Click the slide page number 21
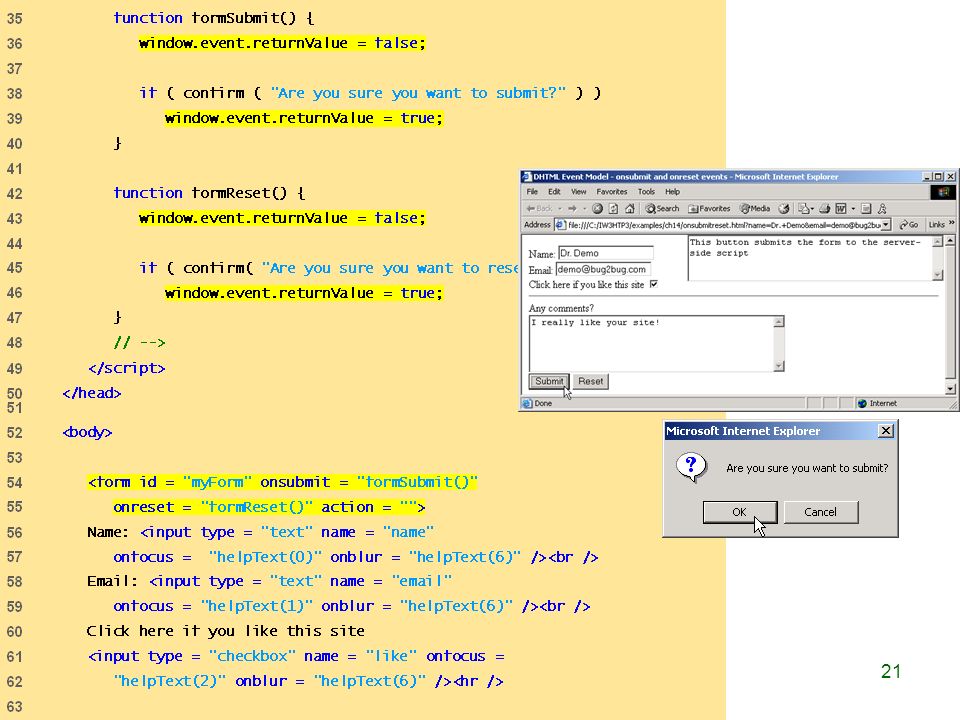 (x=891, y=671)
